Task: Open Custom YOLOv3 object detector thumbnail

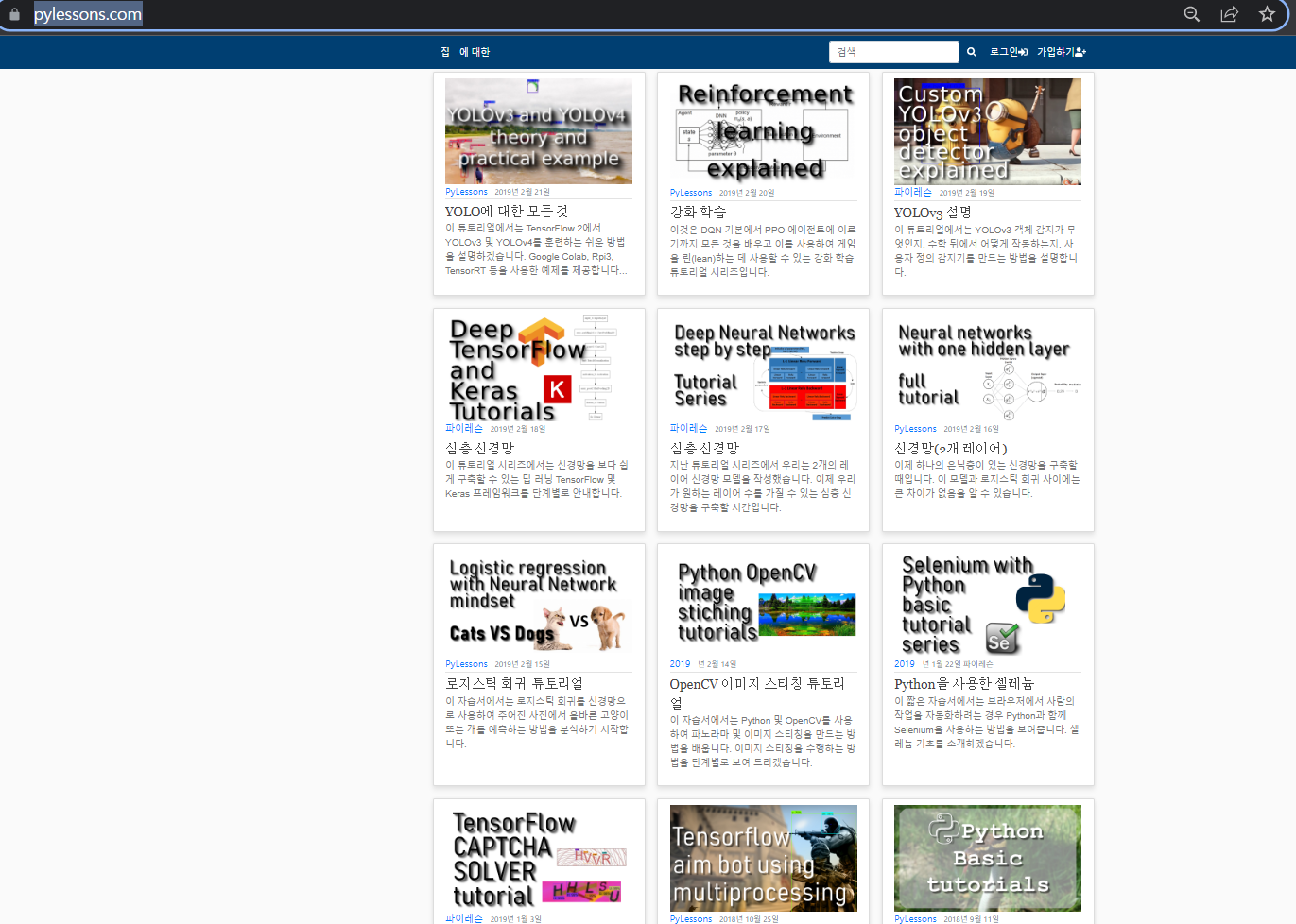Action: pos(988,131)
